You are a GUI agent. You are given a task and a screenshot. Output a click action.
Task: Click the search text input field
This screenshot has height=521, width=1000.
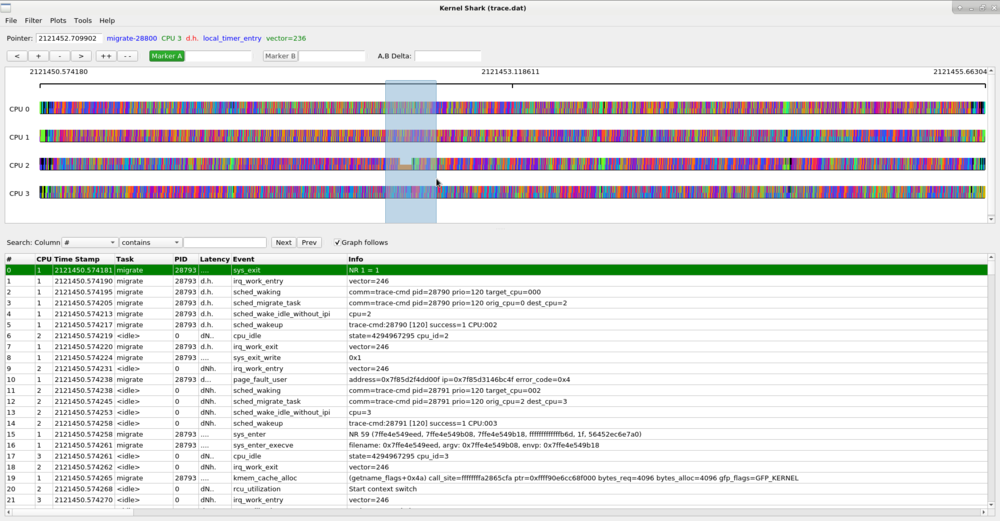pyautogui.click(x=224, y=242)
